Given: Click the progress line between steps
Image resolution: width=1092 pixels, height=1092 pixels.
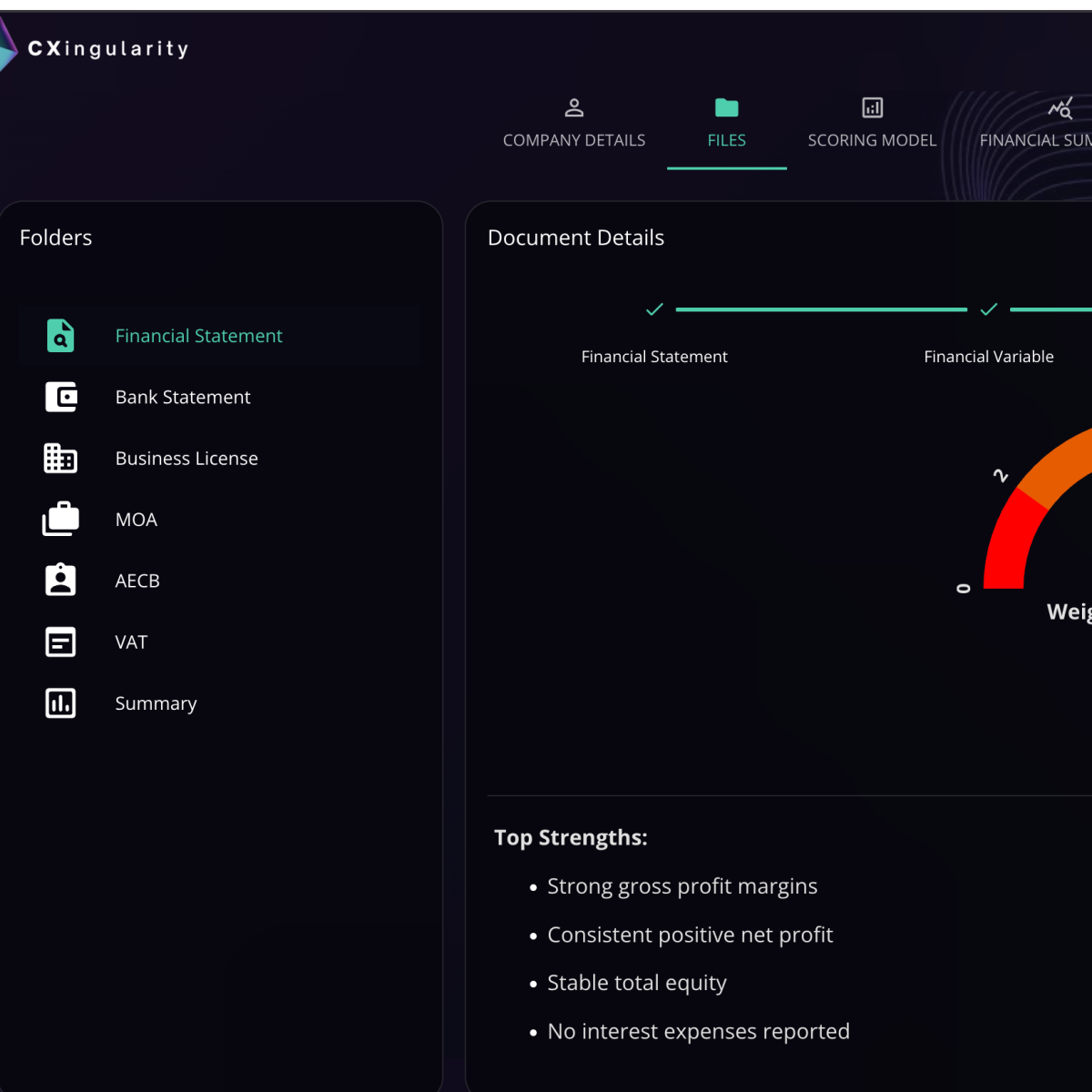Looking at the screenshot, I should coord(821,309).
